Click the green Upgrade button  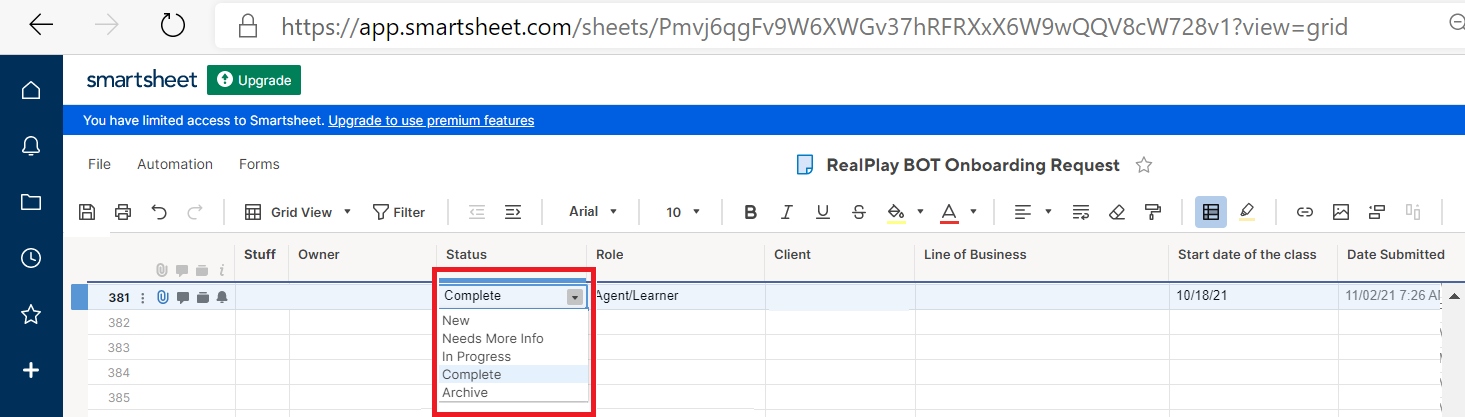(254, 80)
